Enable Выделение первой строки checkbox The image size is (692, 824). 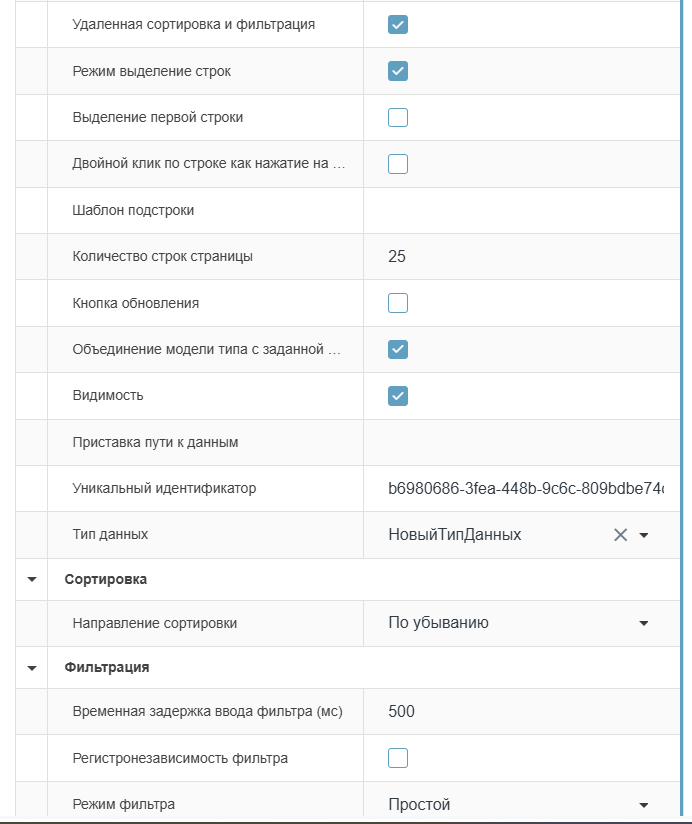click(398, 117)
